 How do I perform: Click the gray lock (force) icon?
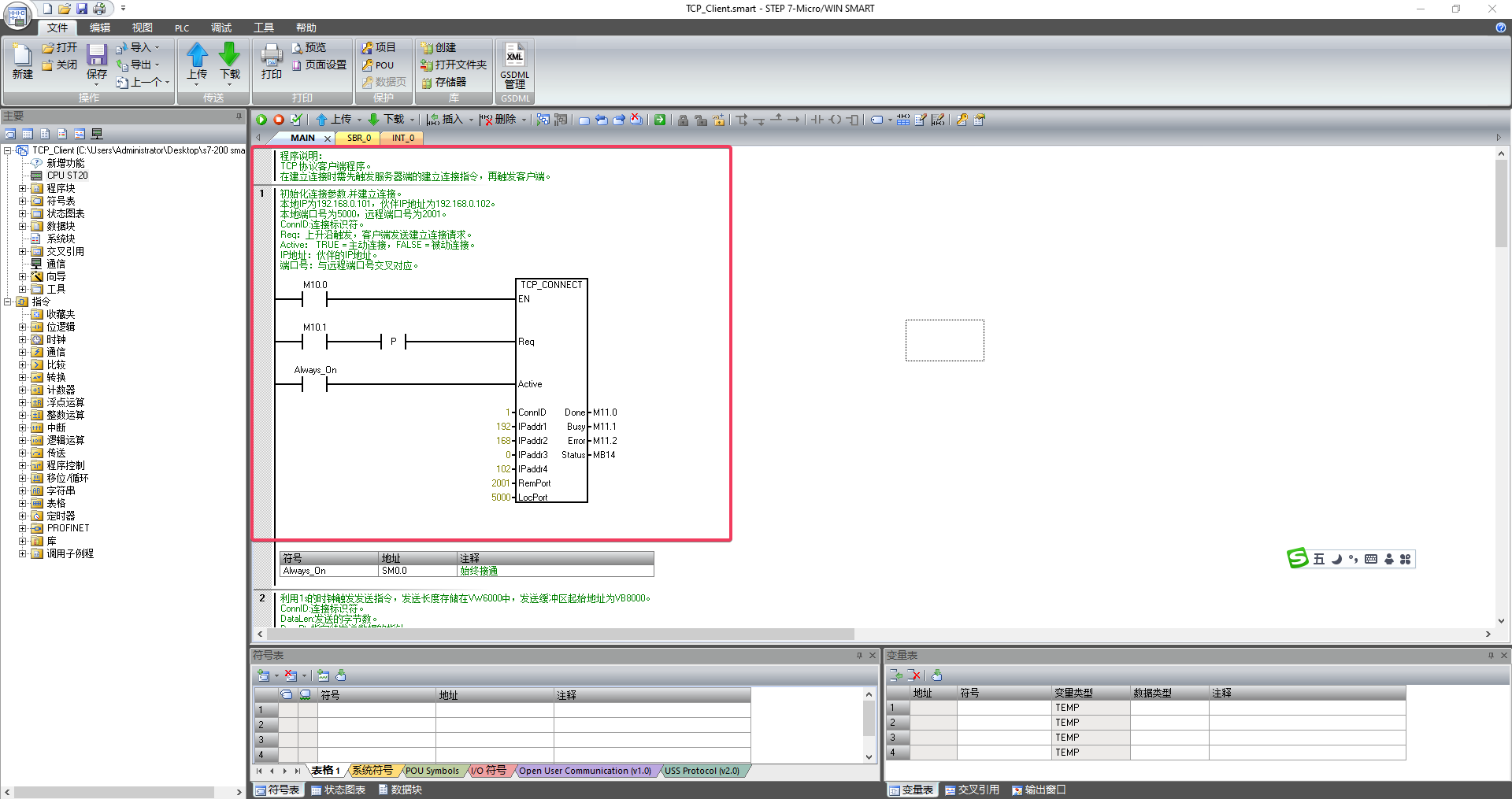(x=684, y=120)
